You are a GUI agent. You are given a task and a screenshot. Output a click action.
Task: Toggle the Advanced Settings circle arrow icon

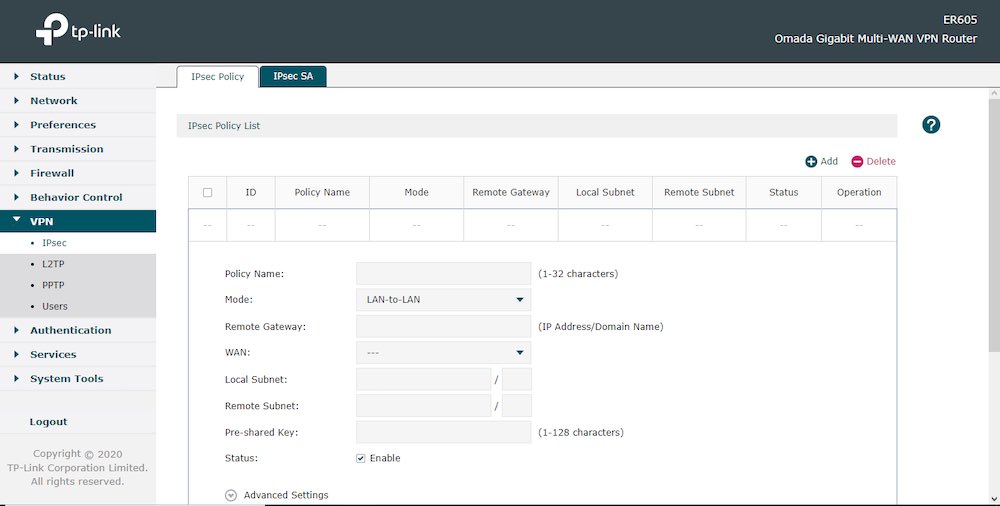point(231,495)
